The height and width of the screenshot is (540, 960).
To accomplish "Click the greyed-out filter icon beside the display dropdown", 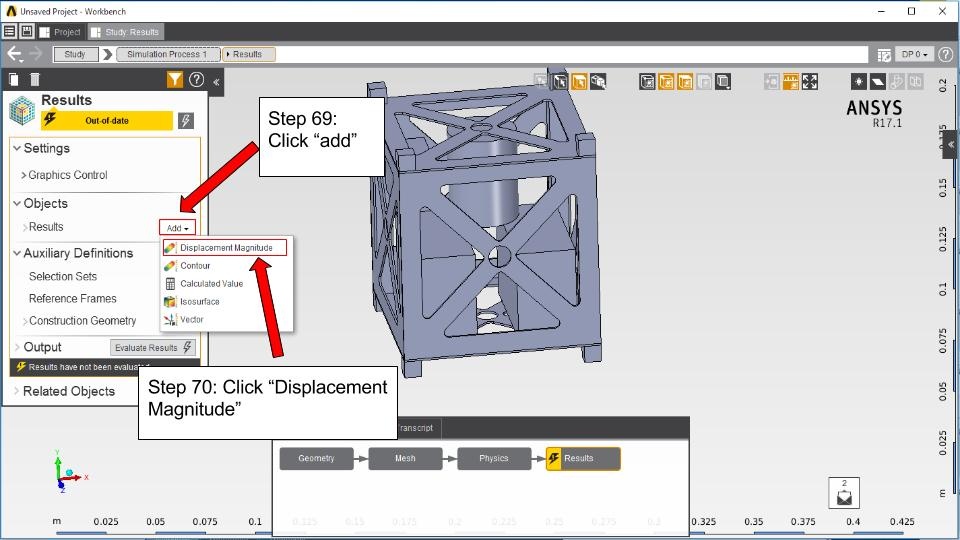I will pyautogui.click(x=705, y=81).
